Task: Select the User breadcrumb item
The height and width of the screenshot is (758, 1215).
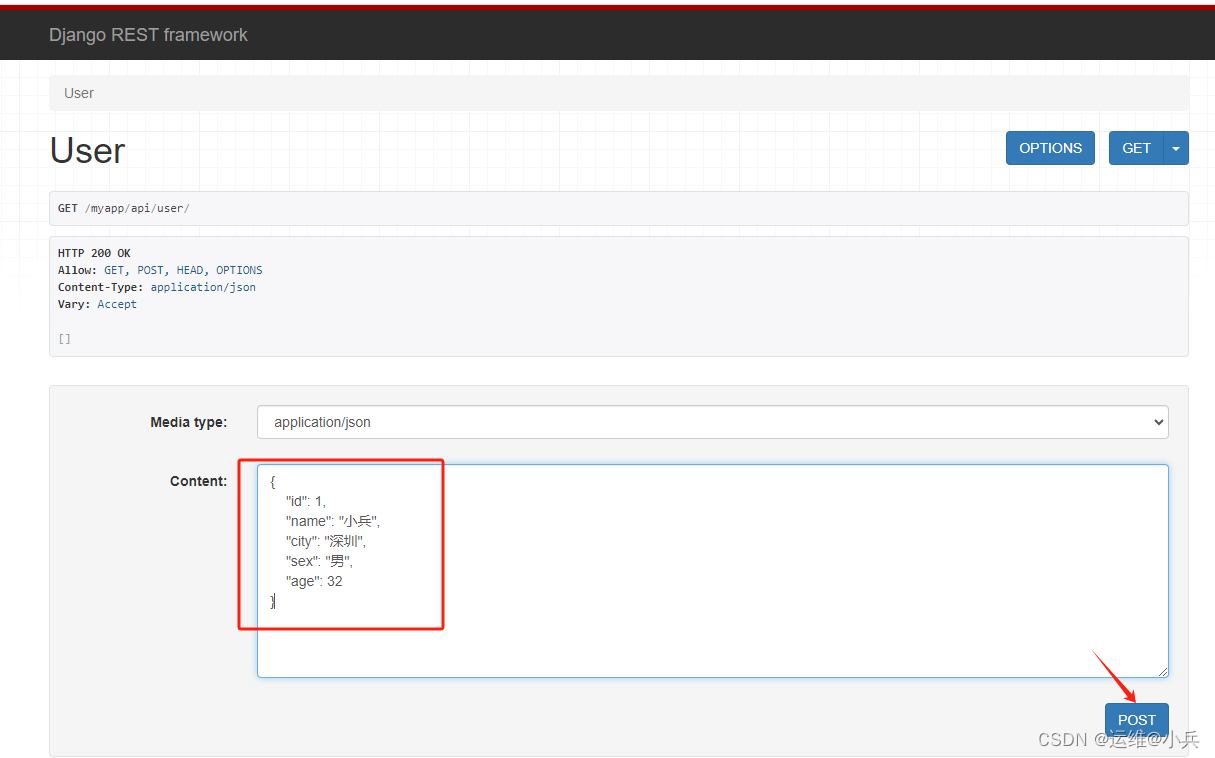Action: 79,93
